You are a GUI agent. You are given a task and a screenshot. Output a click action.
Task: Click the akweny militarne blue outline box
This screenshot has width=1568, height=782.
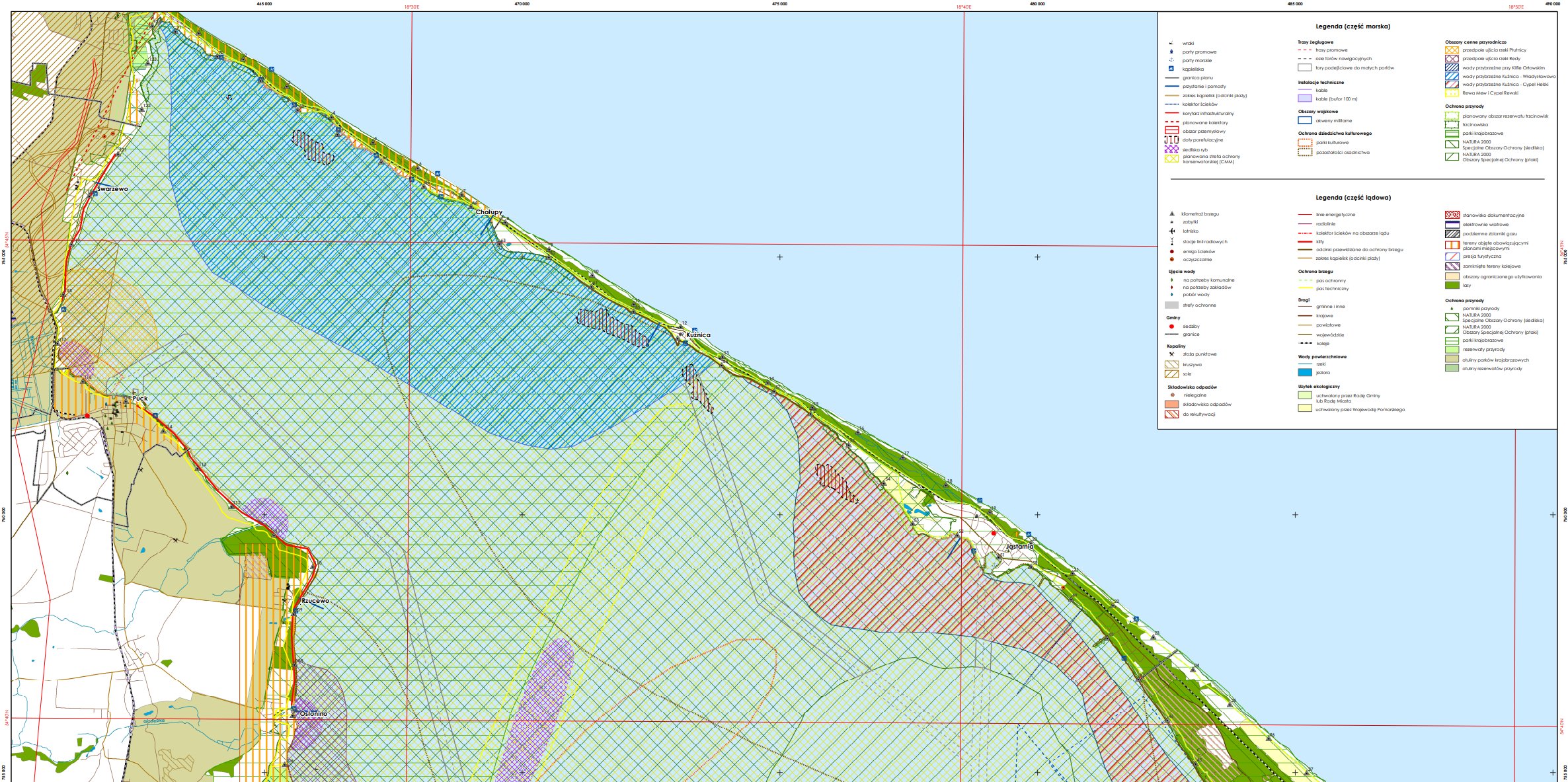(1305, 120)
